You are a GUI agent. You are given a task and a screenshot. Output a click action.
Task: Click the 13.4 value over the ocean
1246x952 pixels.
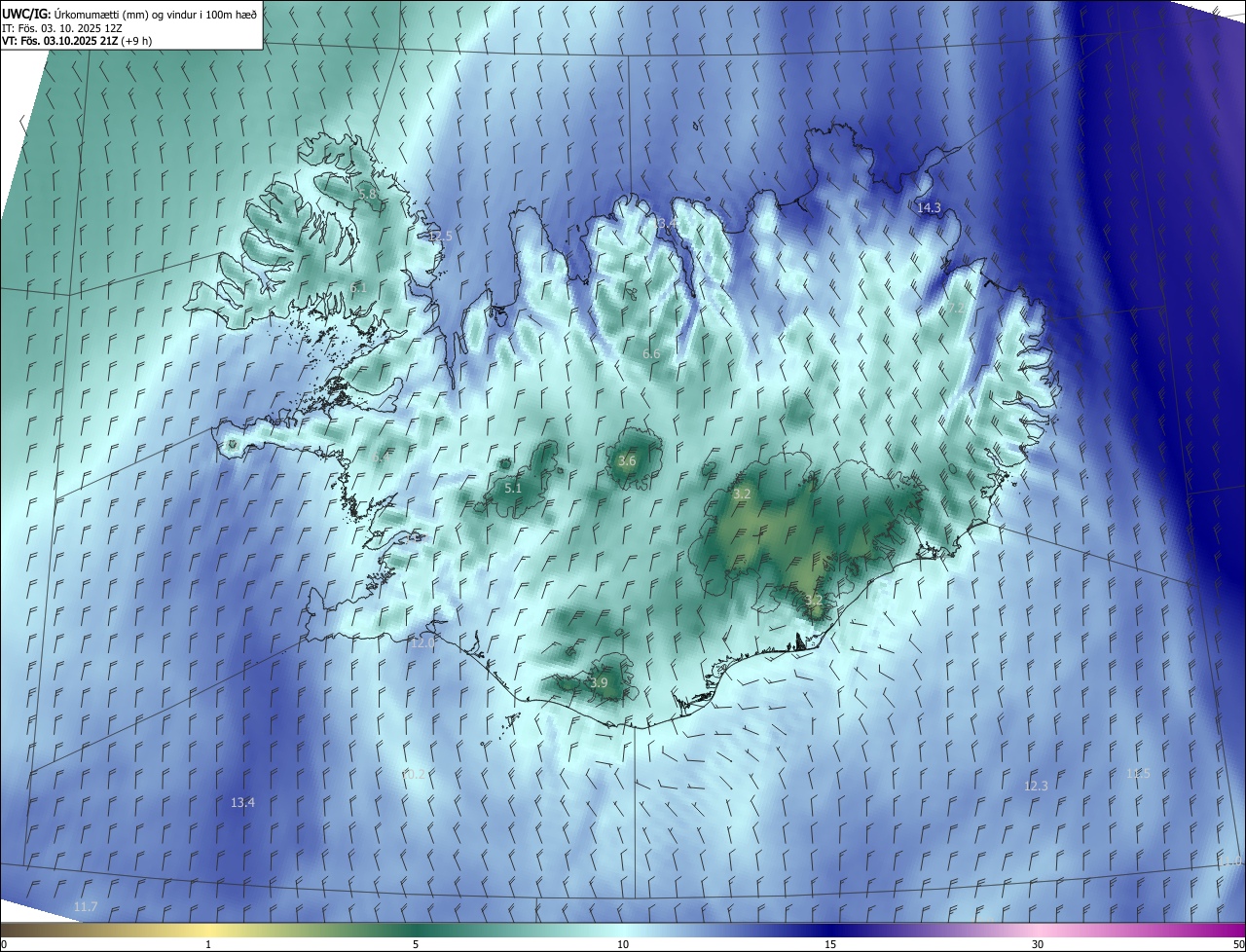242,802
